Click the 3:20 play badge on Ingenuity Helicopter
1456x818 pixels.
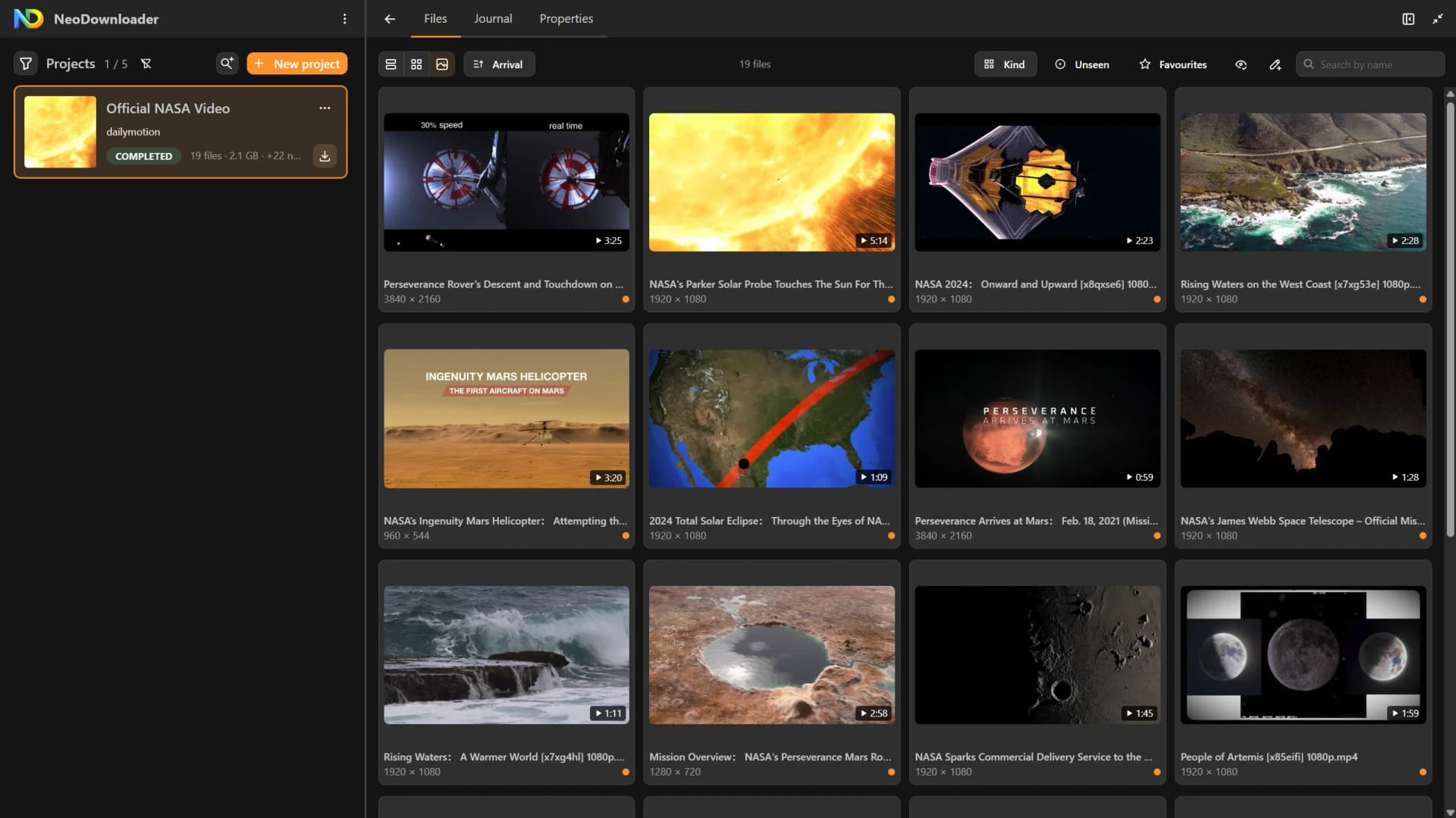(608, 478)
